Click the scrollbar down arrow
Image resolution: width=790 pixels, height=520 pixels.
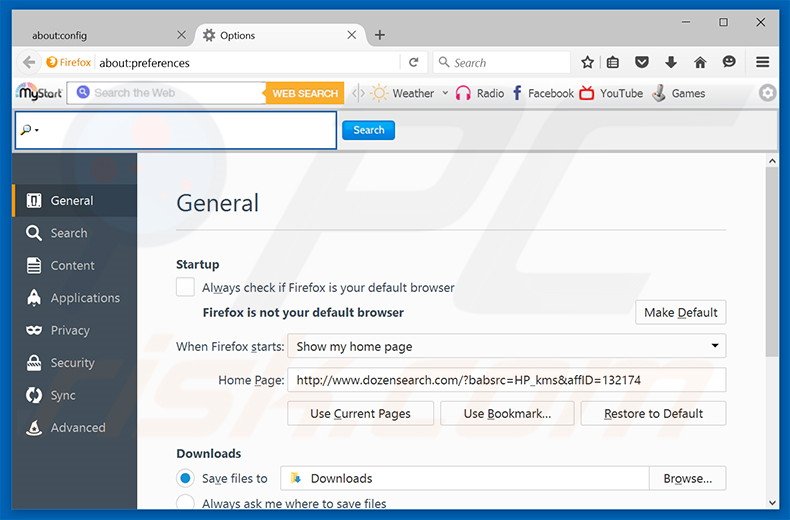pos(772,502)
